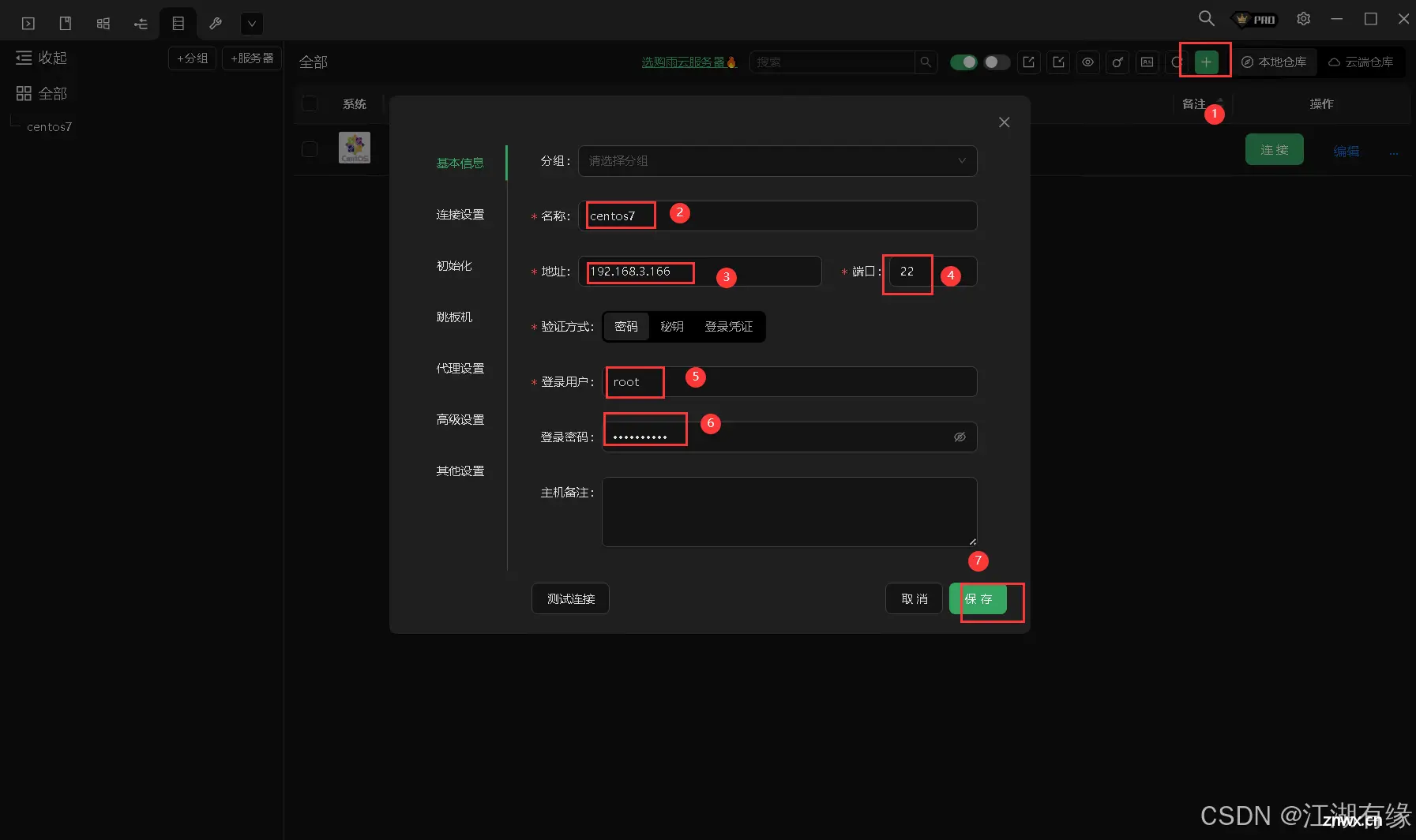This screenshot has height=840, width=1416.
Task: Click the green 保存 save button
Action: click(x=978, y=598)
